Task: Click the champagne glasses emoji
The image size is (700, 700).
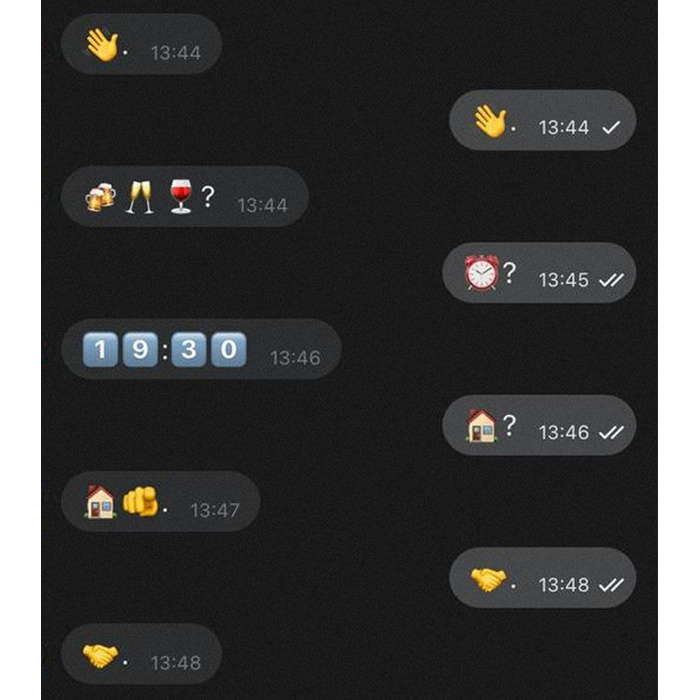Action: [x=140, y=197]
